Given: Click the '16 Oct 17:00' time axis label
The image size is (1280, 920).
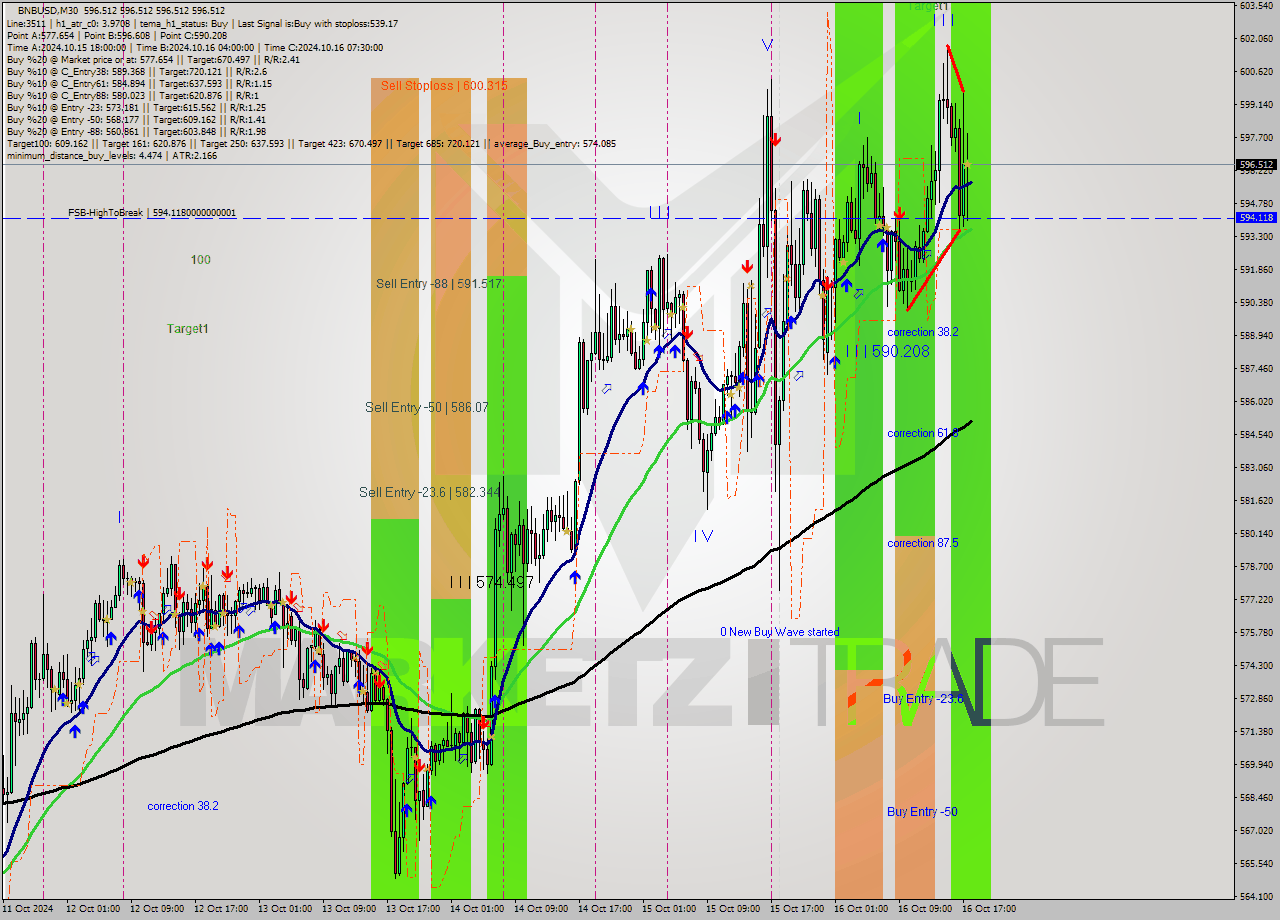Looking at the screenshot, I should click(x=988, y=909).
